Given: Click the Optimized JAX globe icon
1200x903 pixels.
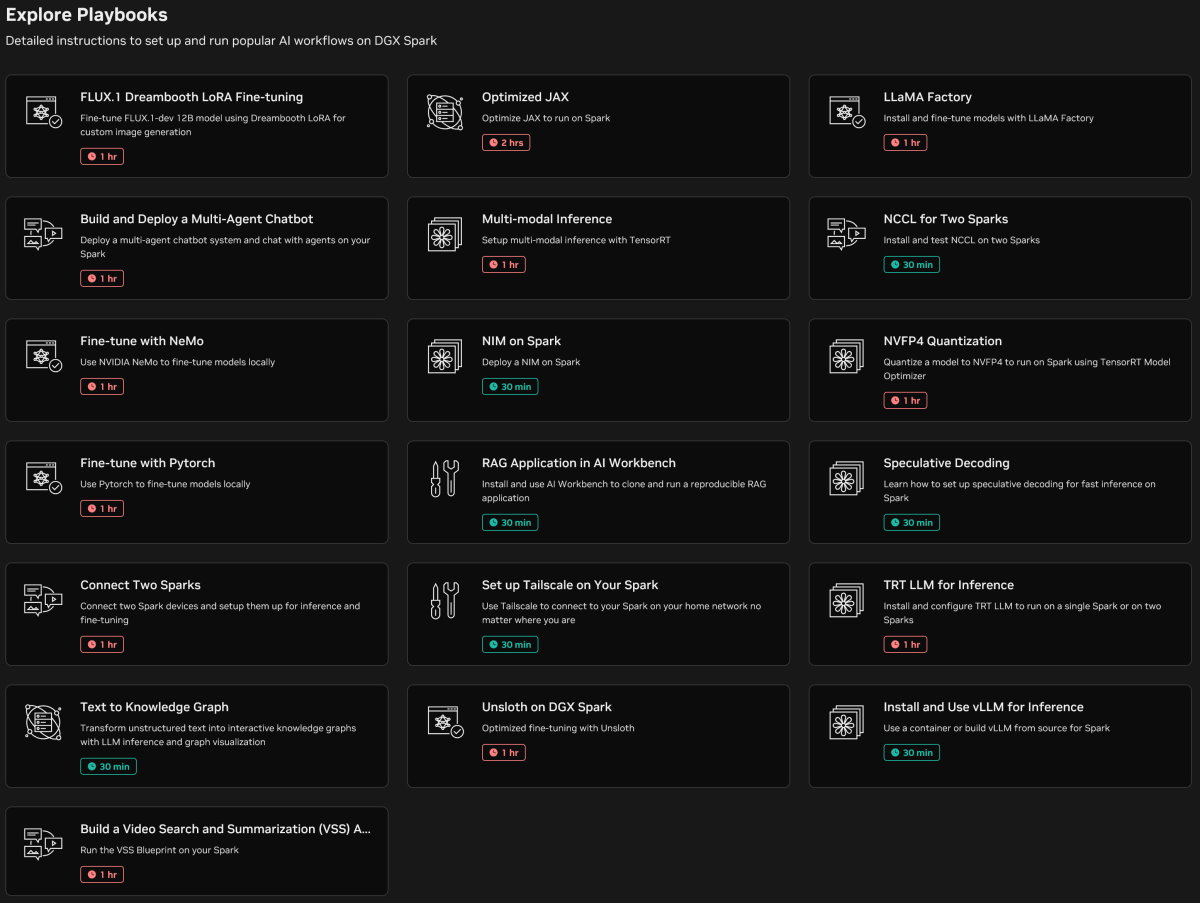Looking at the screenshot, I should tap(445, 111).
